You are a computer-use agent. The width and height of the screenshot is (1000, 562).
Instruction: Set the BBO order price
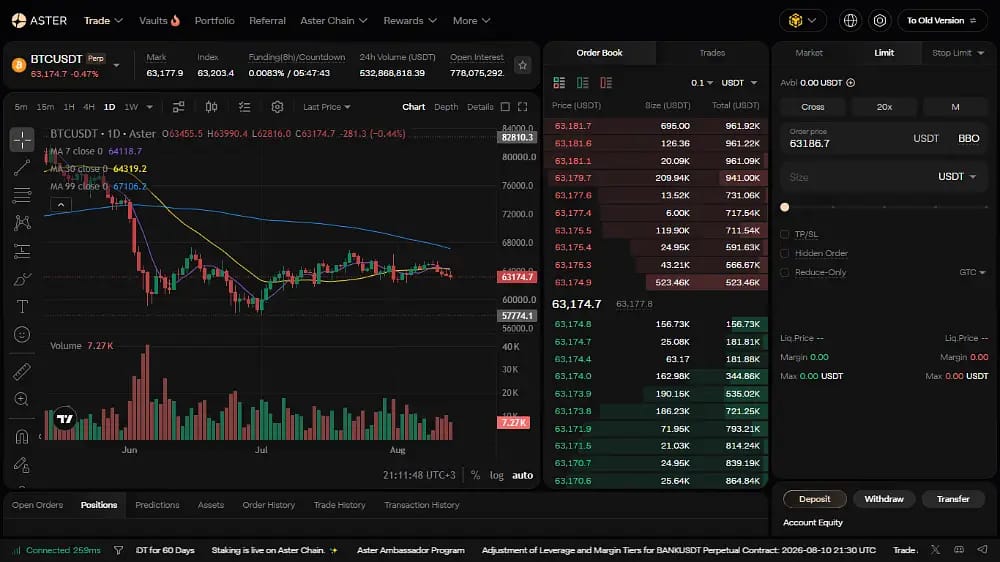point(968,138)
